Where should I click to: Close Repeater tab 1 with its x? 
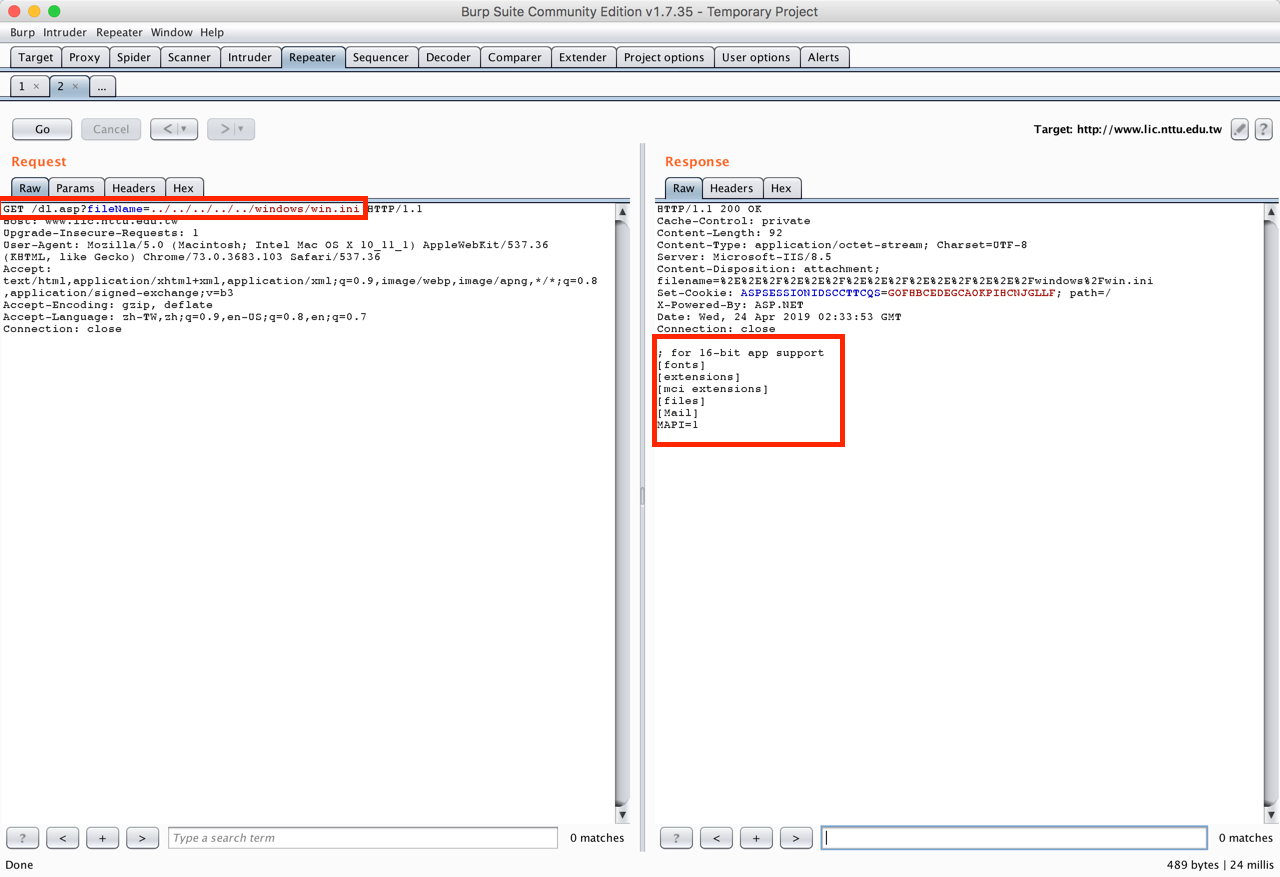37,87
